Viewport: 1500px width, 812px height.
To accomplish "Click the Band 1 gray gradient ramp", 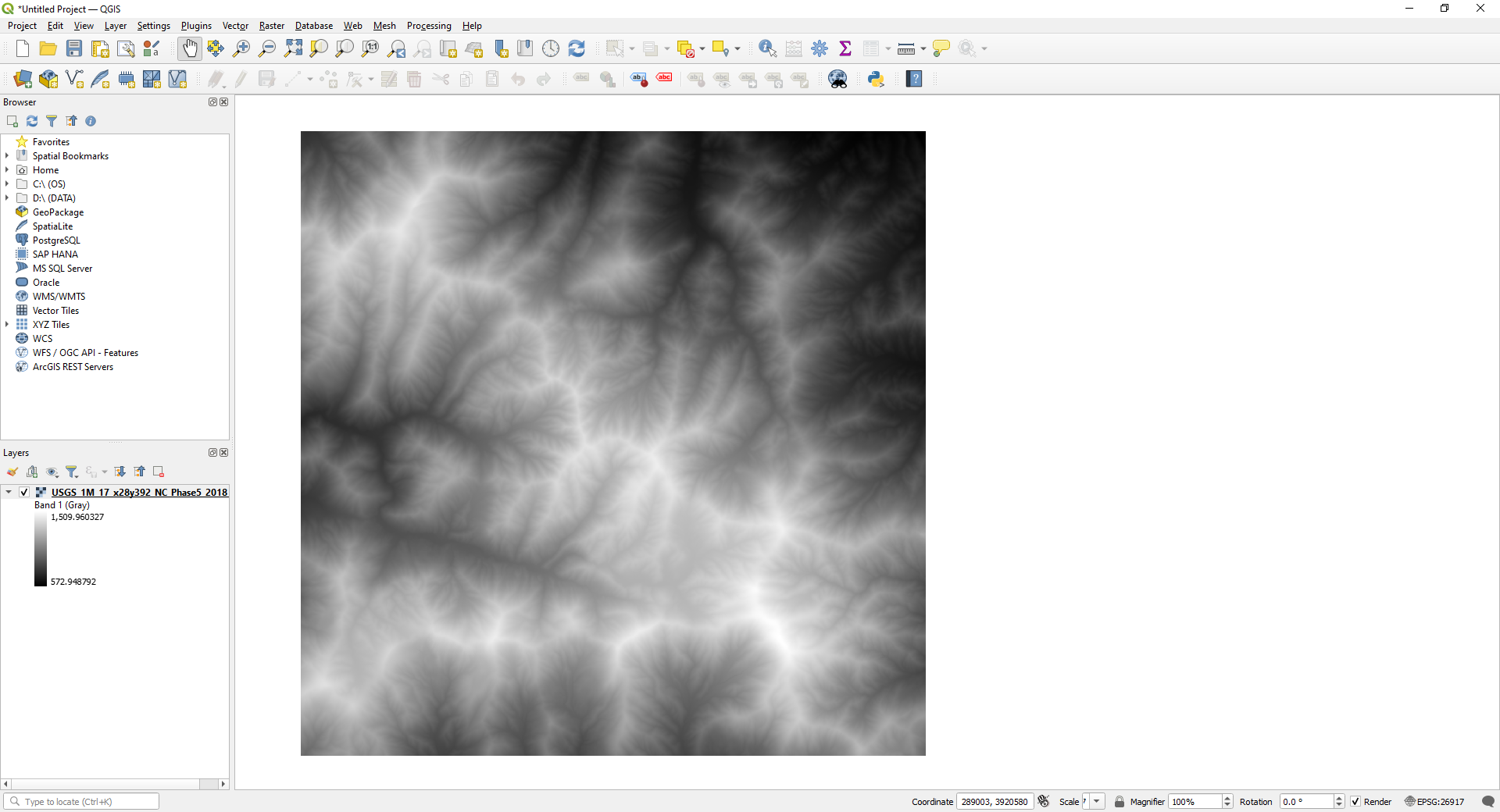I will (x=41, y=550).
